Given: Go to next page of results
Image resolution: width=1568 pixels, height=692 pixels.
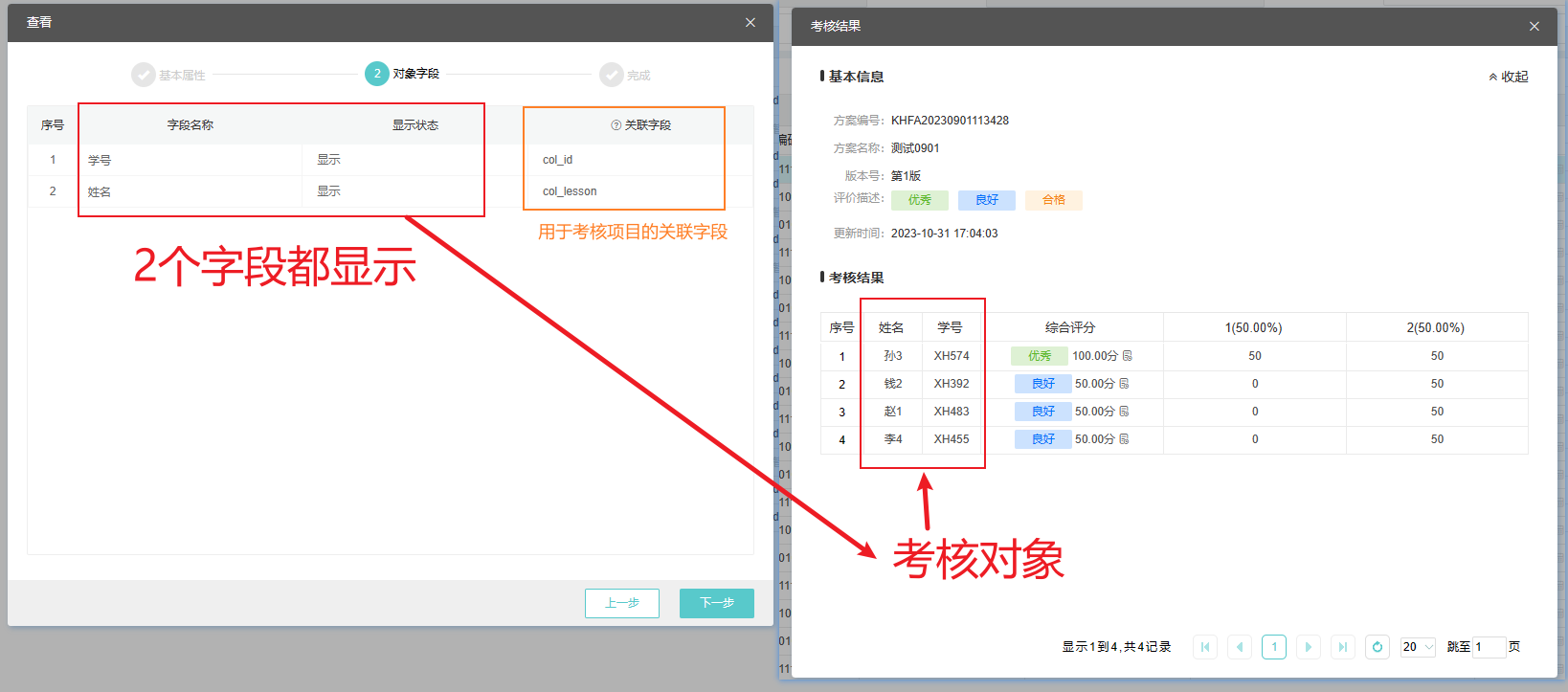Looking at the screenshot, I should [1309, 647].
